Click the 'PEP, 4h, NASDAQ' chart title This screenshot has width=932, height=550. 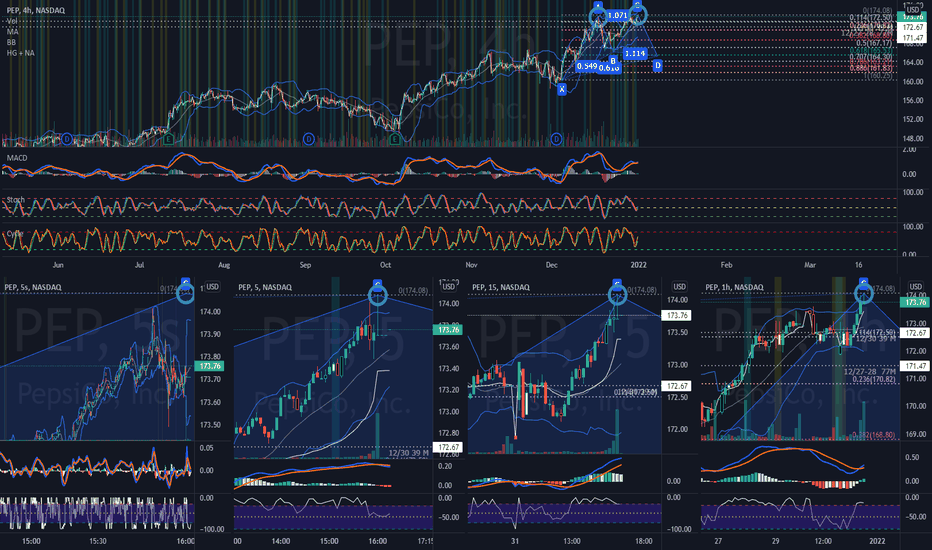(36, 10)
